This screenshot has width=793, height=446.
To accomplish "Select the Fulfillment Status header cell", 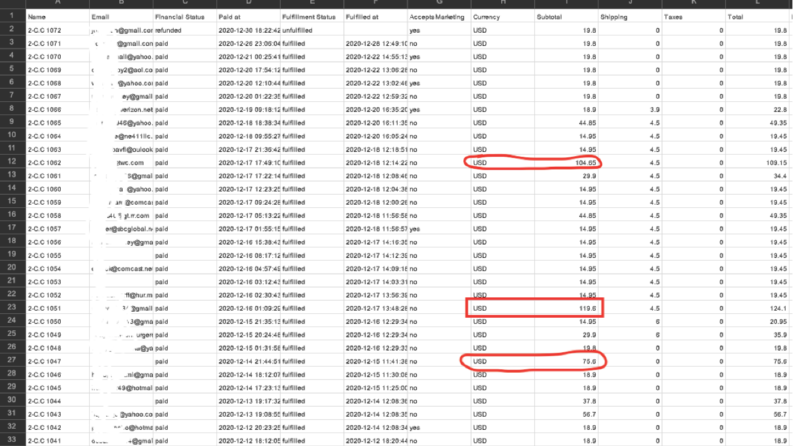I will (x=312, y=17).
